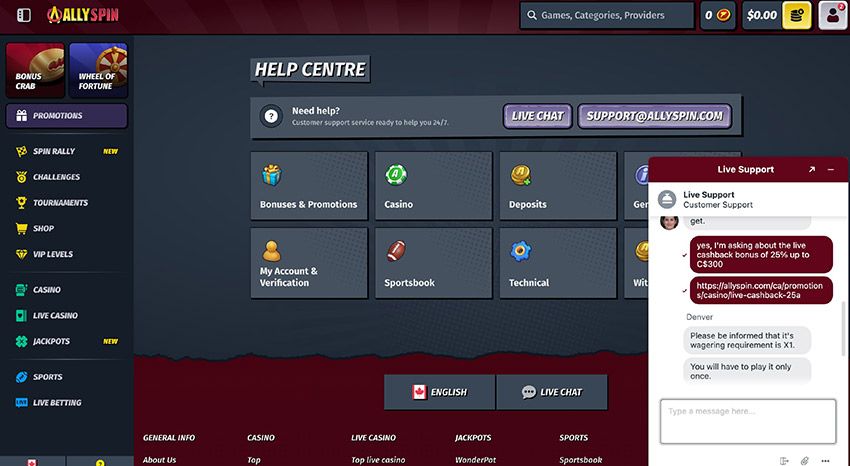
Task: Click the Deposits coin help icon
Action: 521,175
